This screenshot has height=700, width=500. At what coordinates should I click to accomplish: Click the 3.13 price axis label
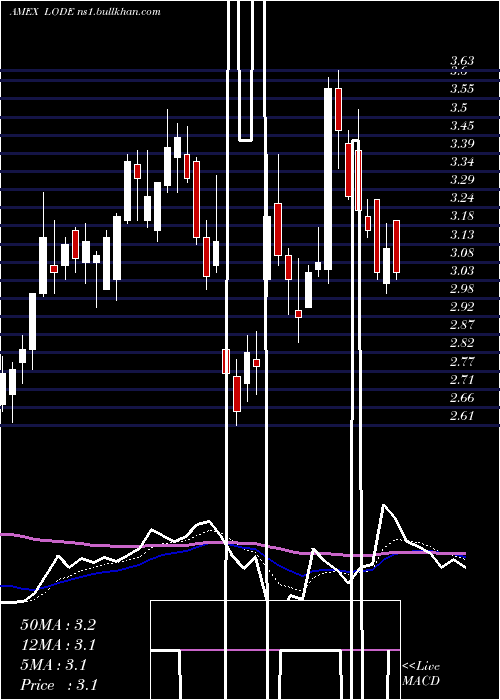point(462,234)
